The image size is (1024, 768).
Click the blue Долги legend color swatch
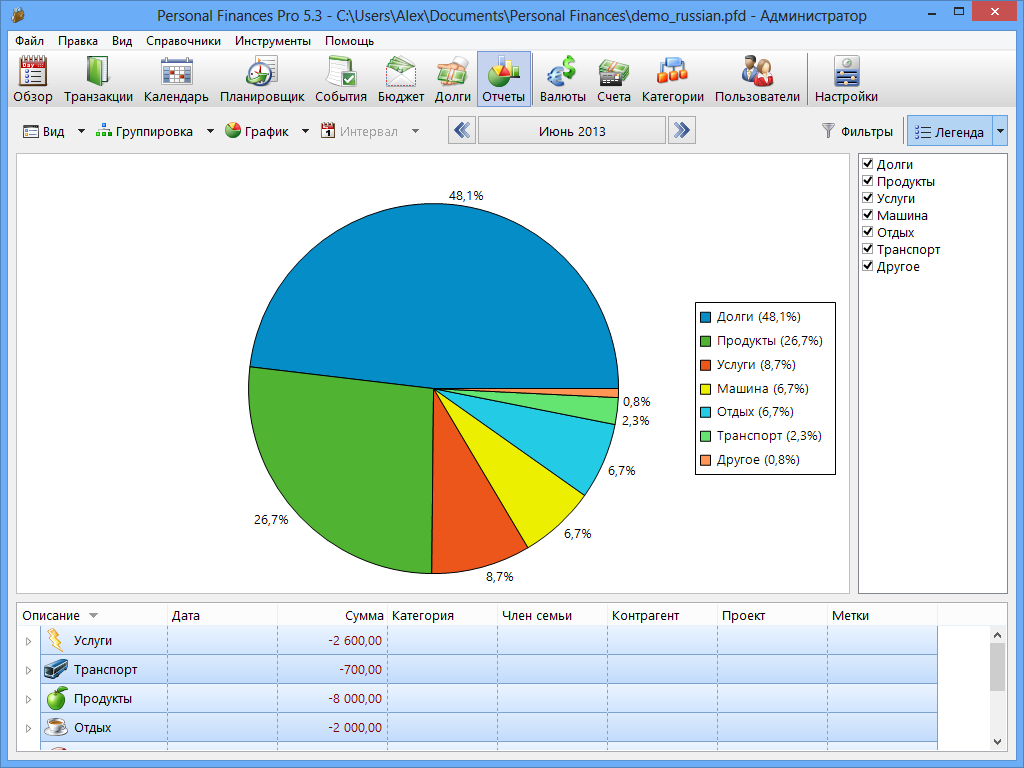coord(706,317)
